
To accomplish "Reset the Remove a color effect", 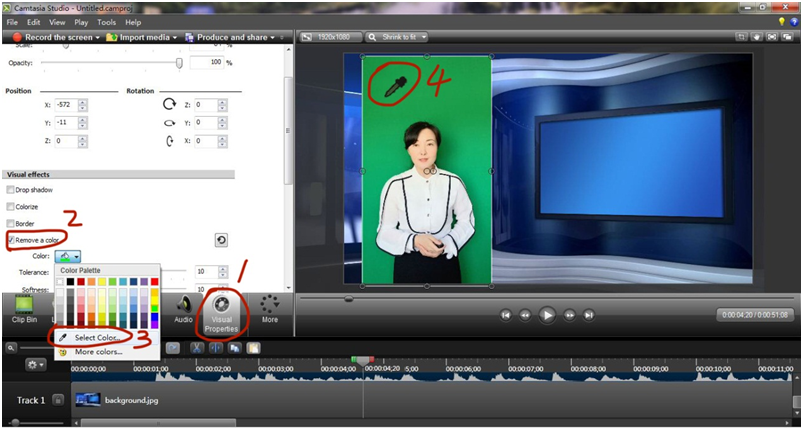I will point(221,240).
